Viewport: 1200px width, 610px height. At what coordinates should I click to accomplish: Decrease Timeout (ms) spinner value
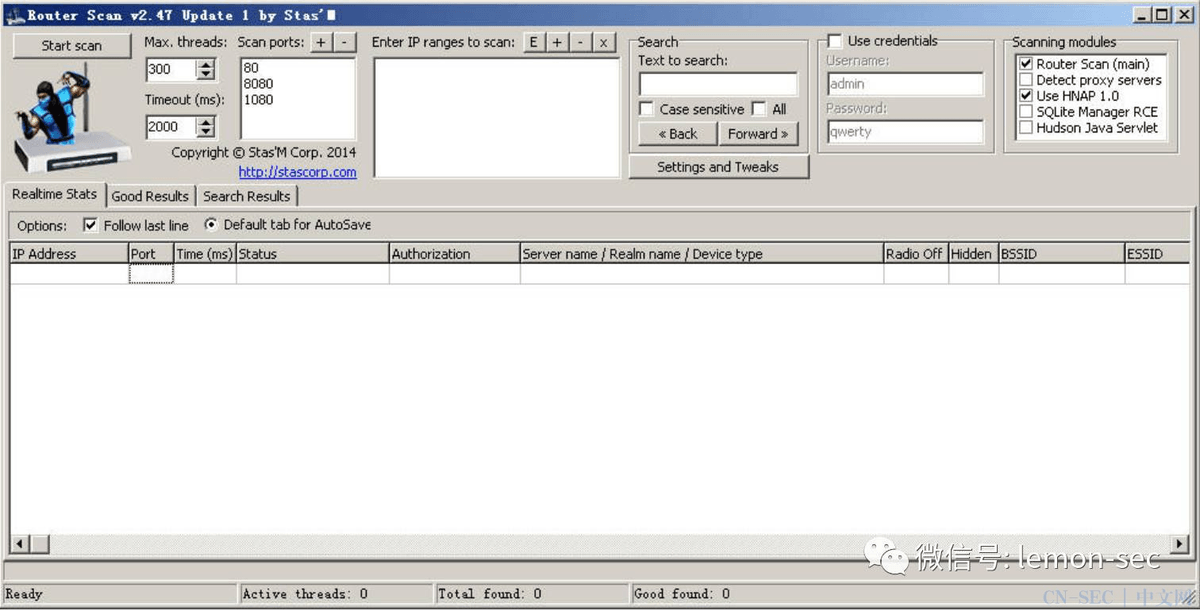coord(206,132)
